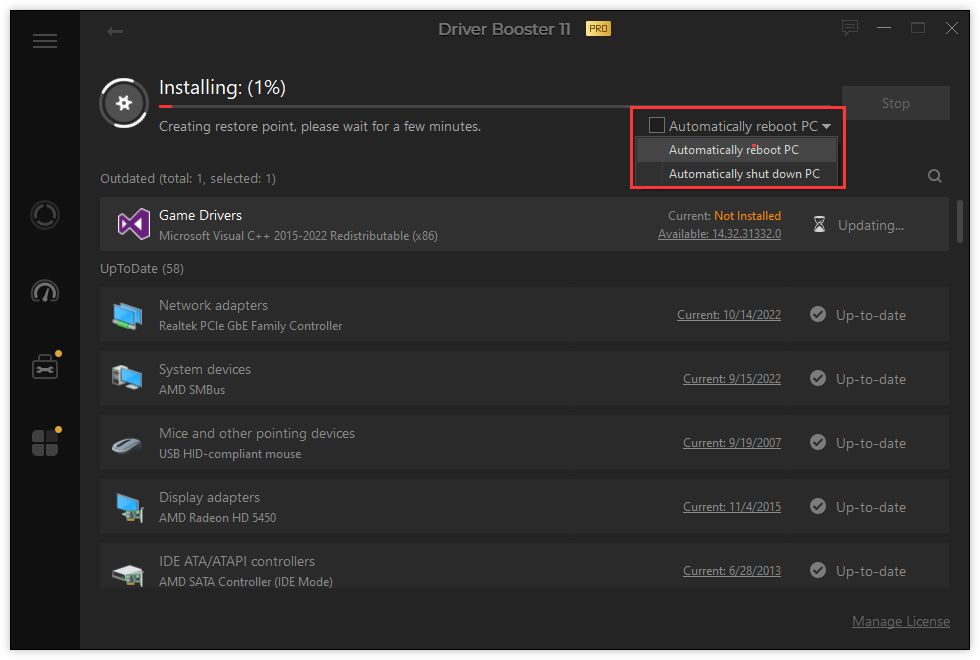This screenshot has width=980, height=660.
Task: Select Automatically reboot PC menu option
Action: (x=736, y=150)
